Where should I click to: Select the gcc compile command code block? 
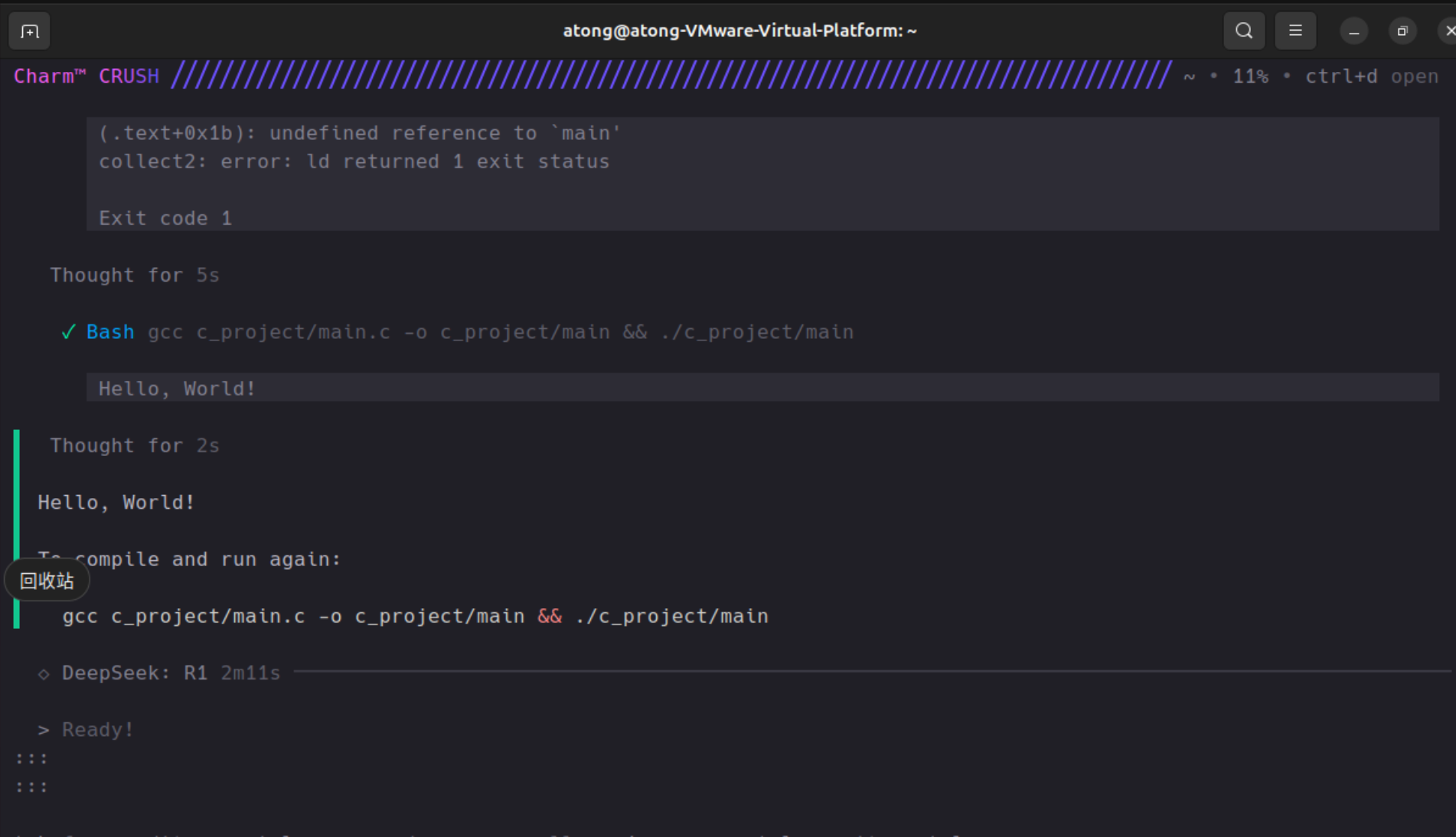click(415, 617)
